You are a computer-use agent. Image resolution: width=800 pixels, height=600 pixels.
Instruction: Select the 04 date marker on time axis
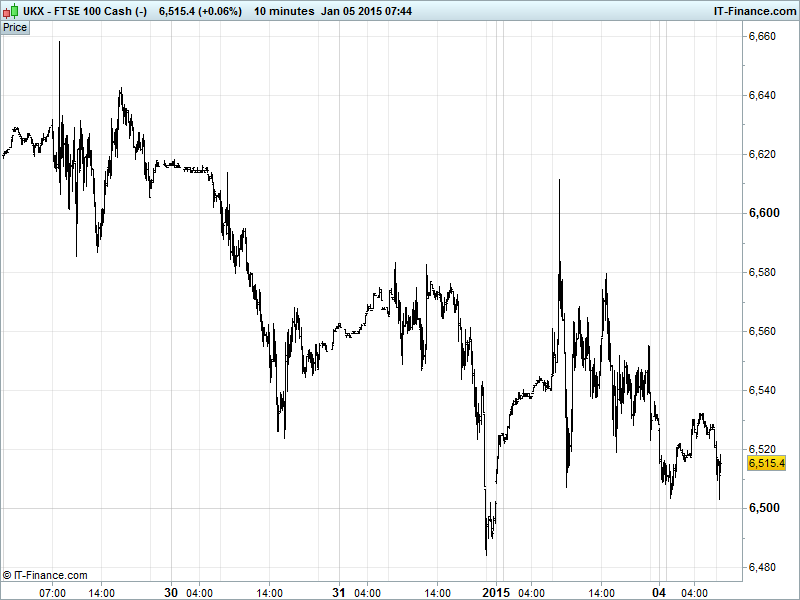click(660, 592)
